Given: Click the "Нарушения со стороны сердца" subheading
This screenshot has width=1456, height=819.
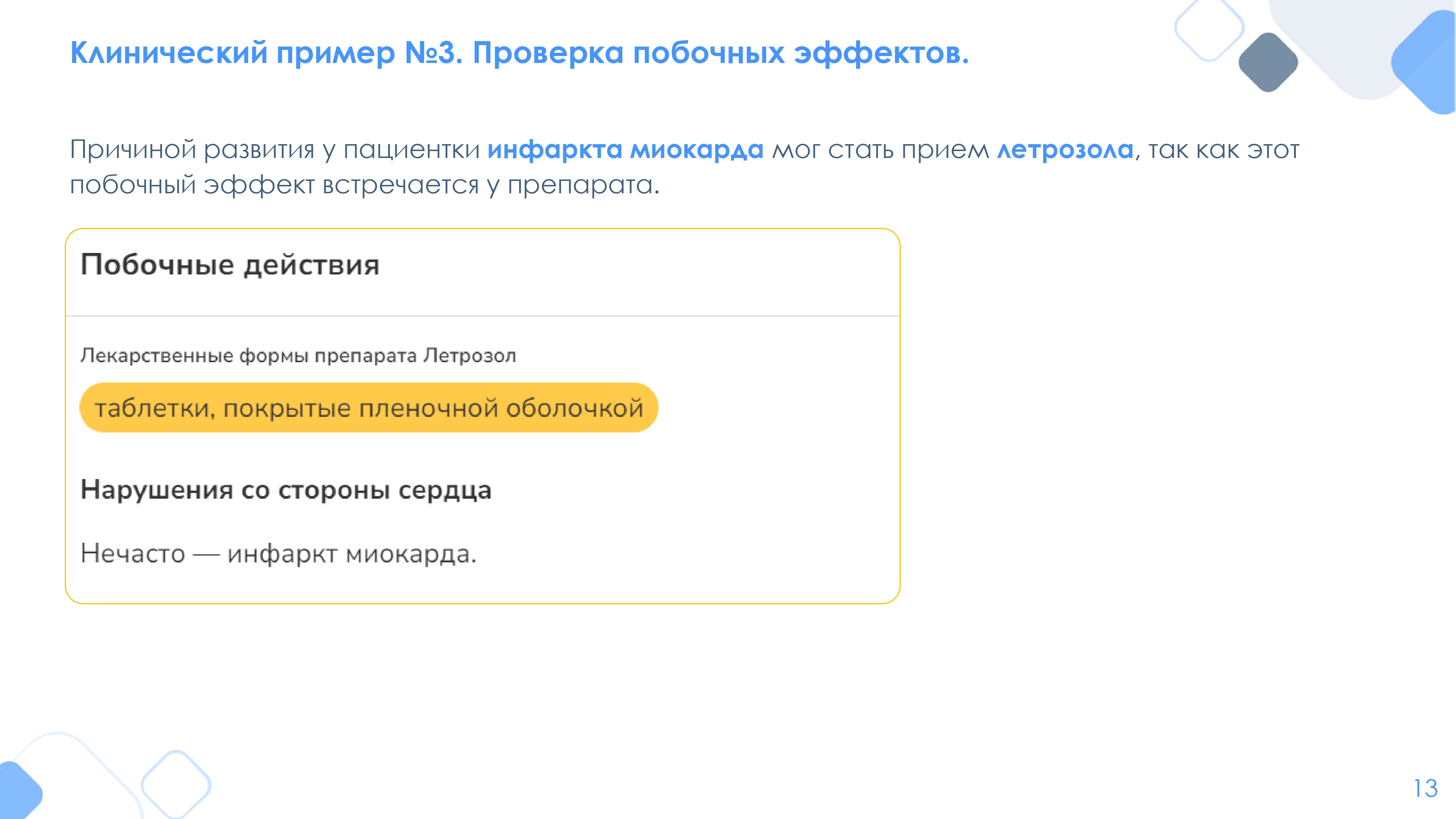Looking at the screenshot, I should (x=286, y=490).
